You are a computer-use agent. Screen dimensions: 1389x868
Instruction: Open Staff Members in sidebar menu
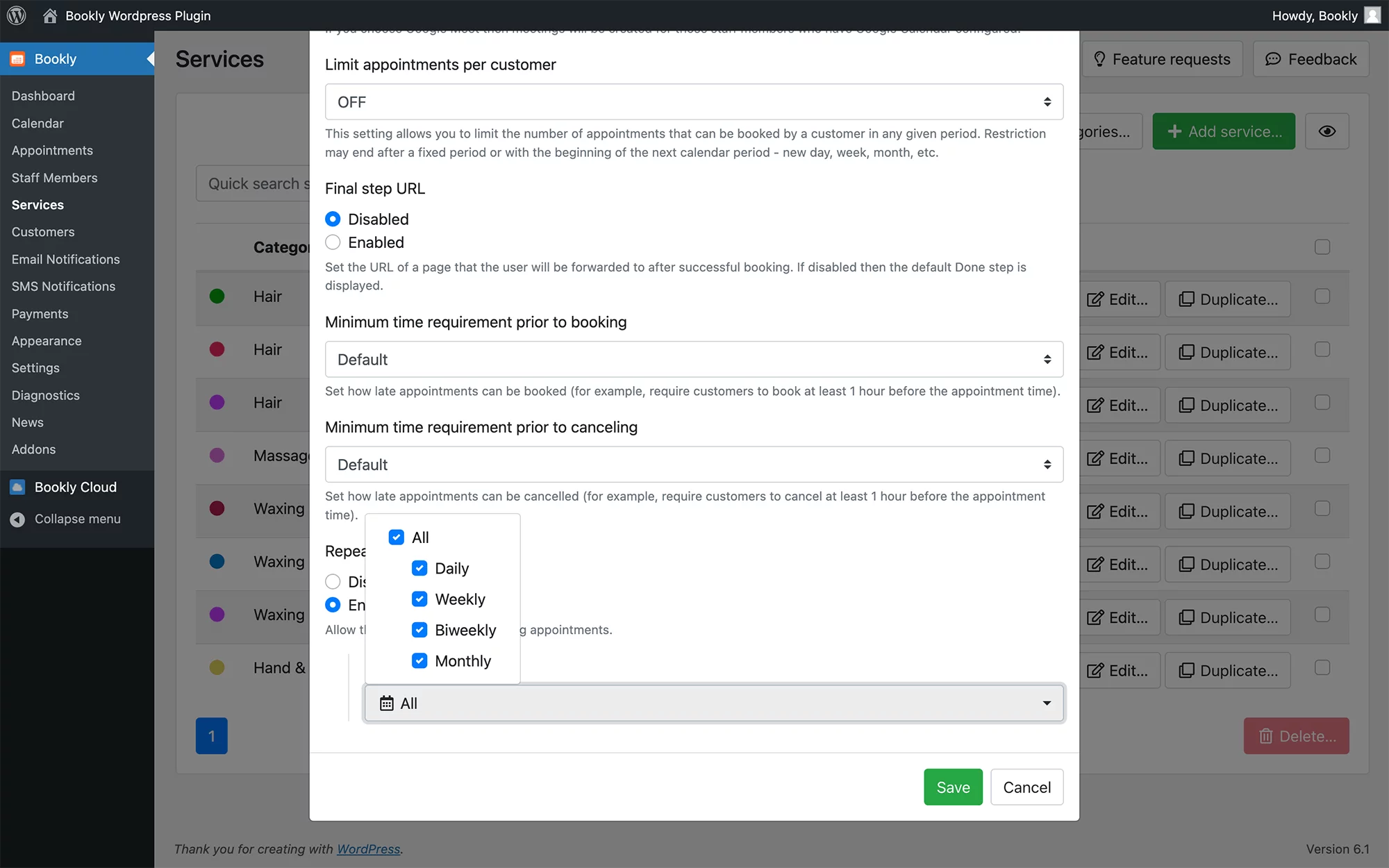pyautogui.click(x=54, y=178)
